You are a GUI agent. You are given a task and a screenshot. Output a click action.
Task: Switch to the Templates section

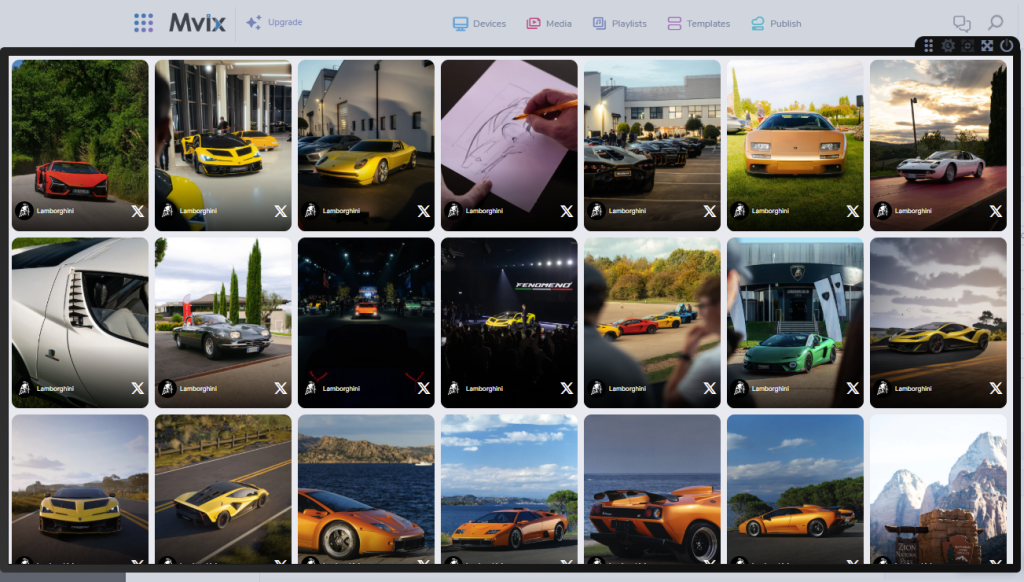(x=698, y=23)
